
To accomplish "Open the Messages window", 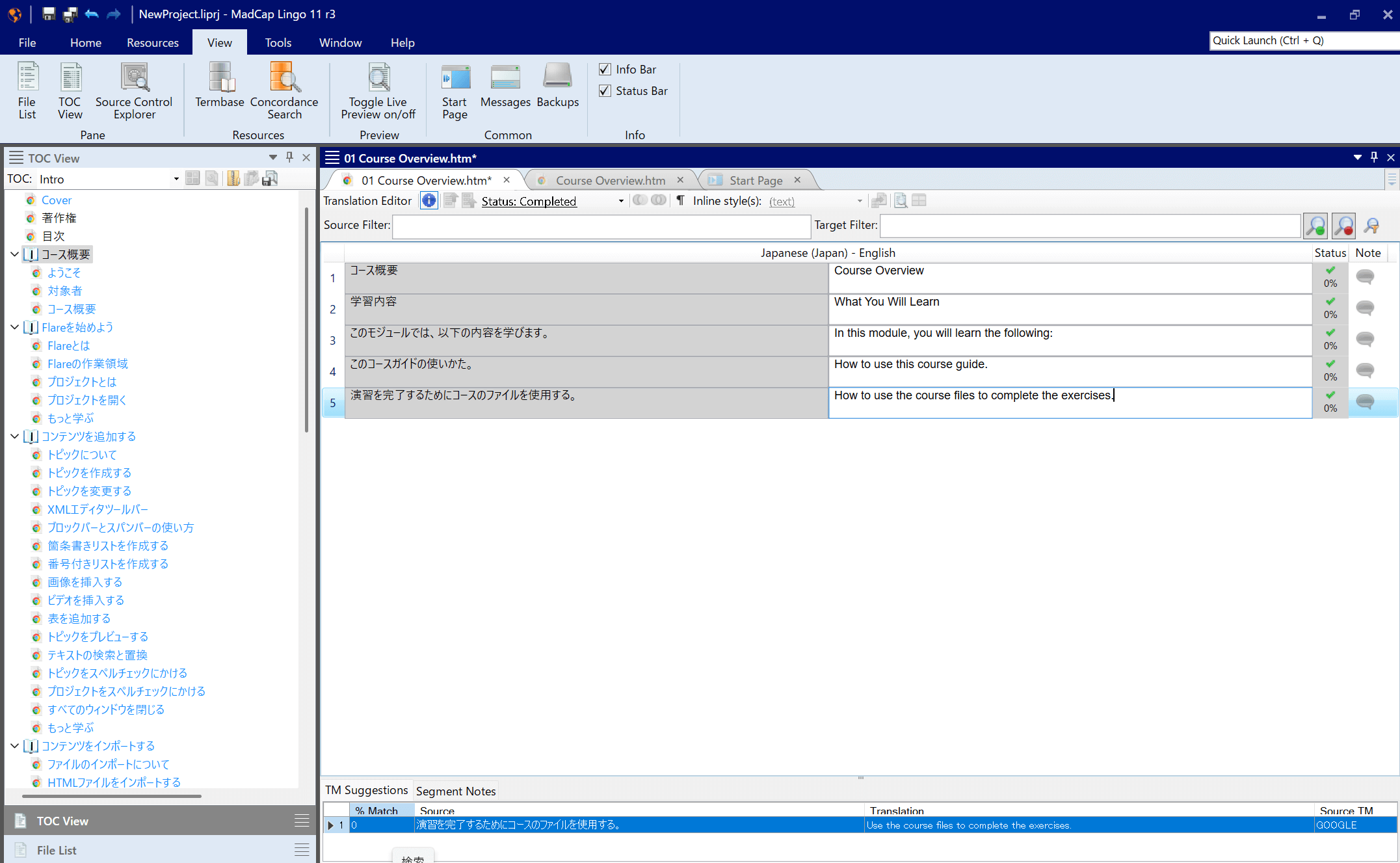I will coord(505,85).
